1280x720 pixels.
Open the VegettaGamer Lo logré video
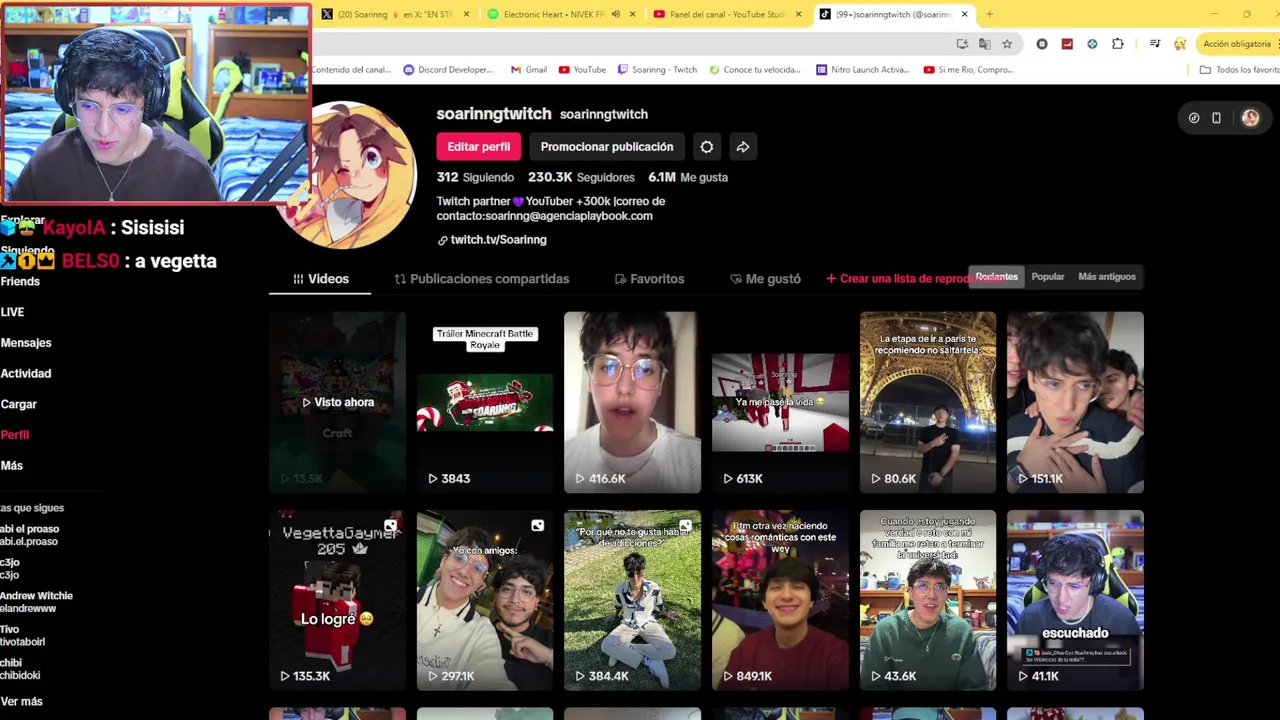point(337,600)
